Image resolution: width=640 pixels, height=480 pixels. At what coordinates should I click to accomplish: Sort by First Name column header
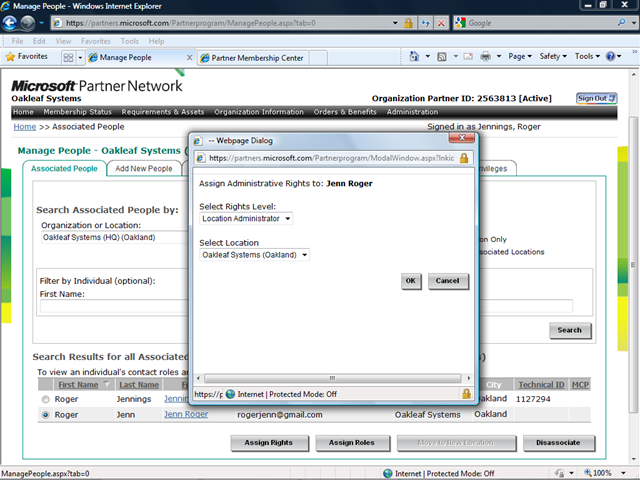[x=78, y=385]
